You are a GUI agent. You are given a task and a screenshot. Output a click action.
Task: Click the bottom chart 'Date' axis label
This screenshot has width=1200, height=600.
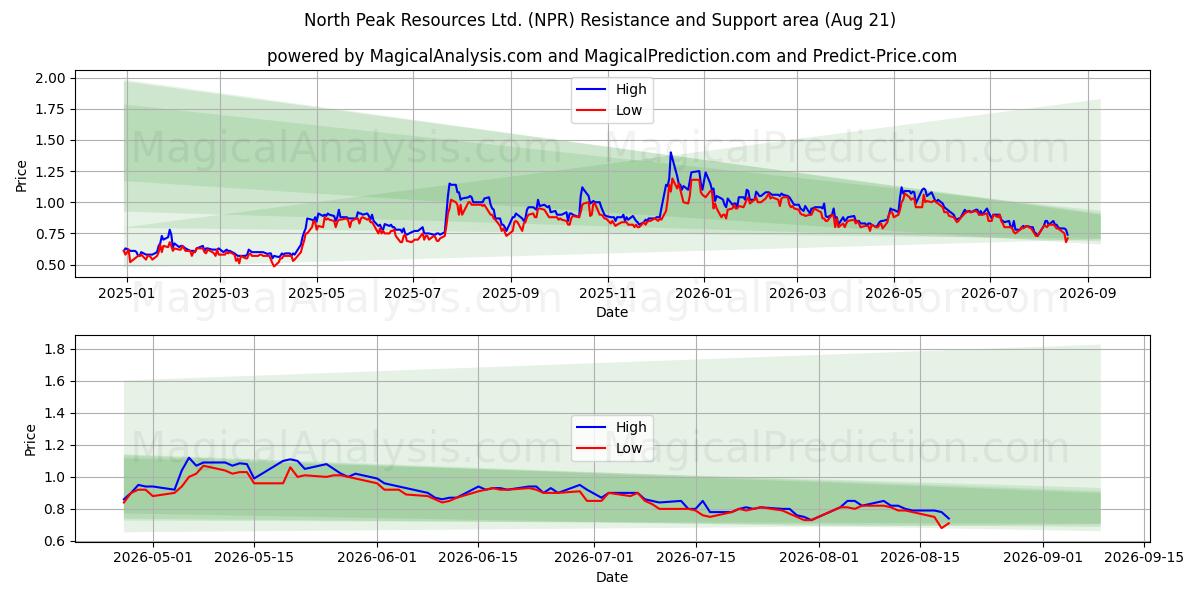[612, 577]
